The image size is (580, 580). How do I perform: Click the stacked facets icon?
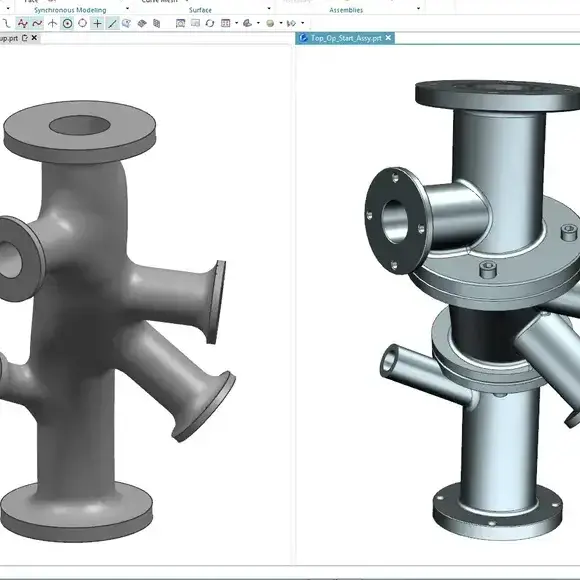[x=157, y=24]
